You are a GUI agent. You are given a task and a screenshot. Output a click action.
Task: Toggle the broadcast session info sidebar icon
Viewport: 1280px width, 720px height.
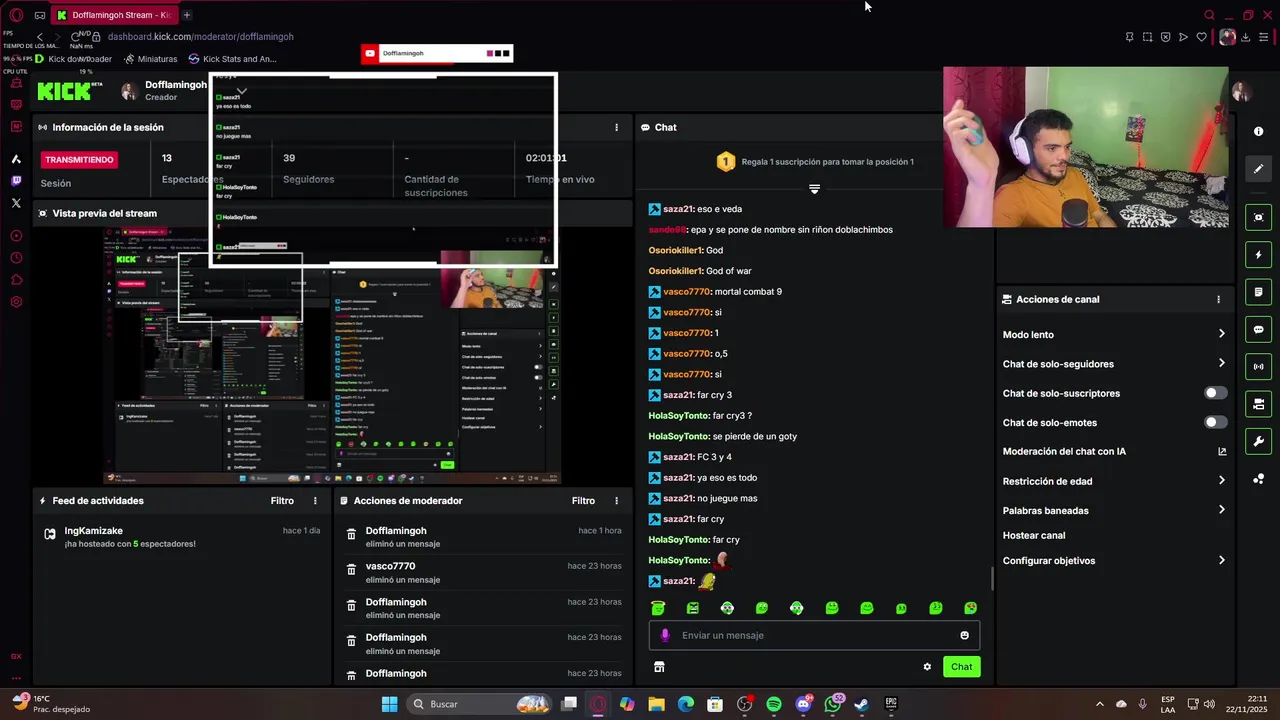(x=1258, y=367)
